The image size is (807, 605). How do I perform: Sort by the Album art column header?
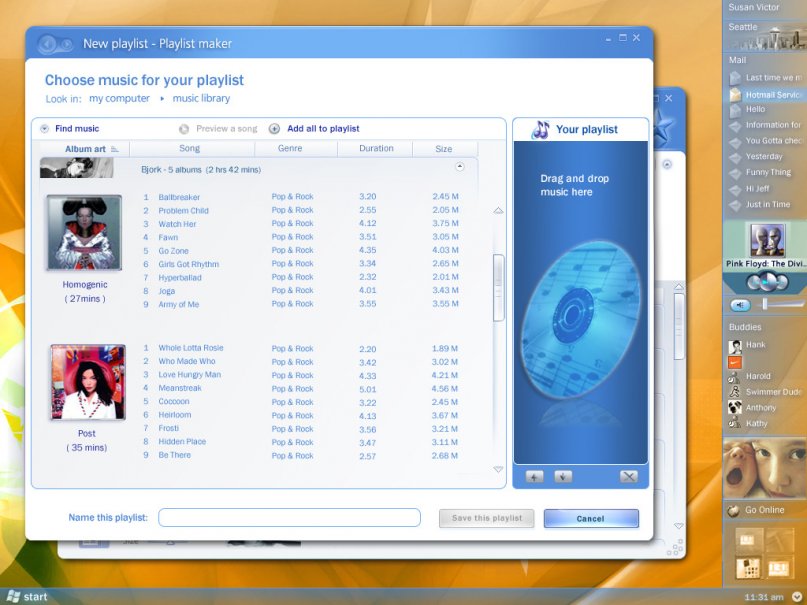coord(85,149)
